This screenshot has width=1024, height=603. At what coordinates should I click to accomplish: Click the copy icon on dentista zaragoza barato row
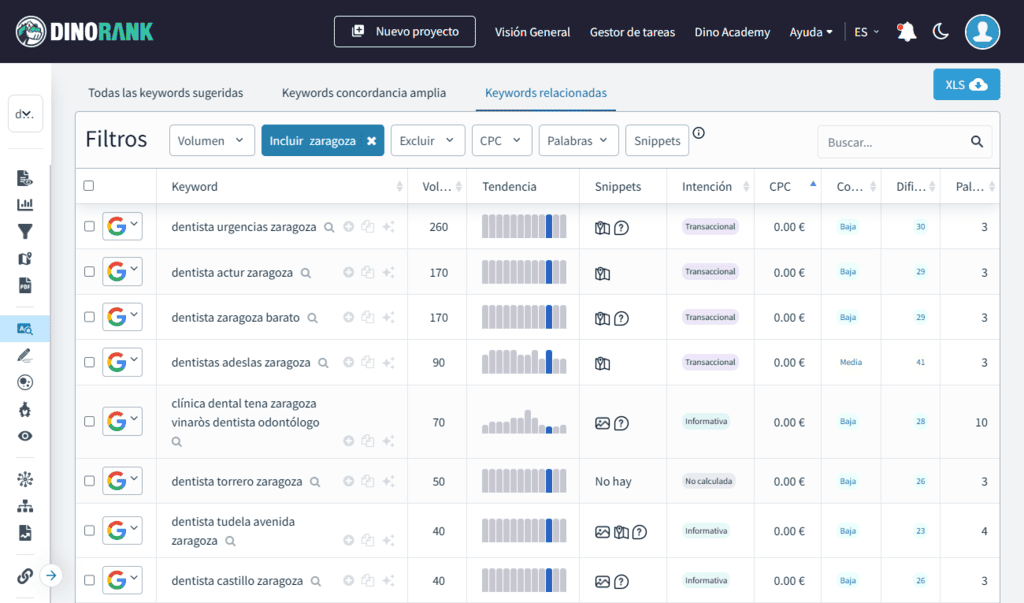pyautogui.click(x=368, y=318)
